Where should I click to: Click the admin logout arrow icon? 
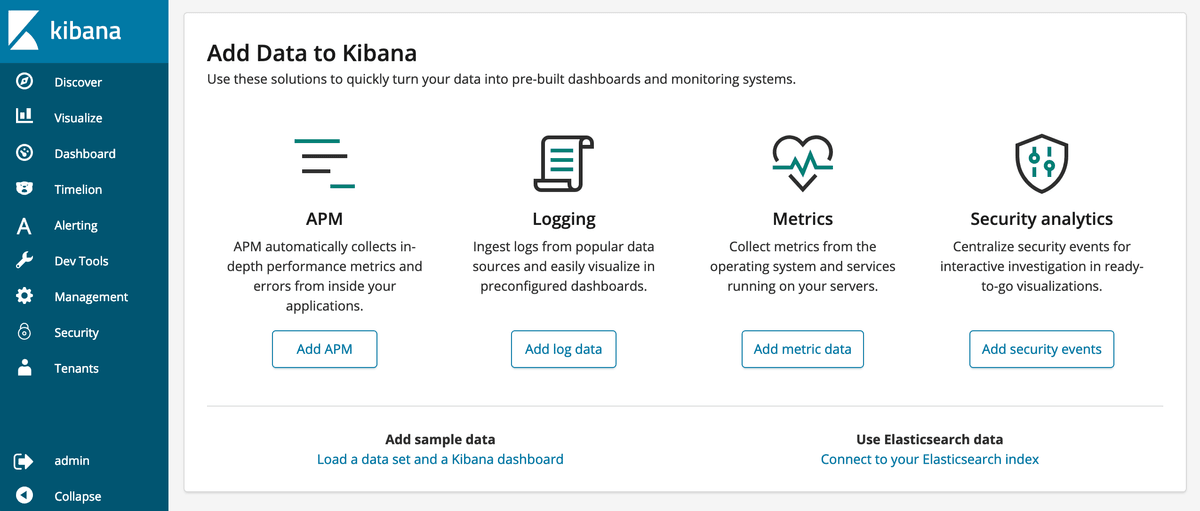[24, 461]
